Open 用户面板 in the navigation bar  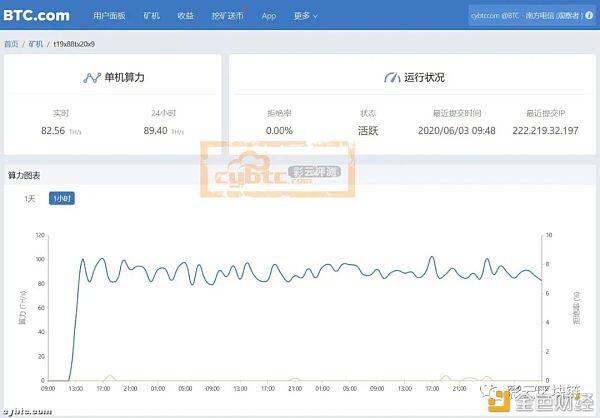tap(109, 16)
